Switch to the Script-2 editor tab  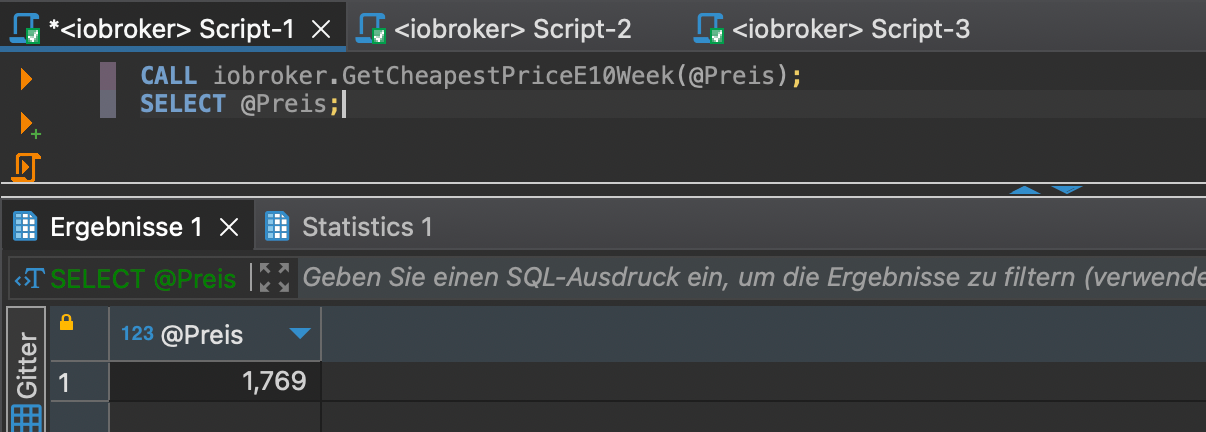click(x=512, y=29)
